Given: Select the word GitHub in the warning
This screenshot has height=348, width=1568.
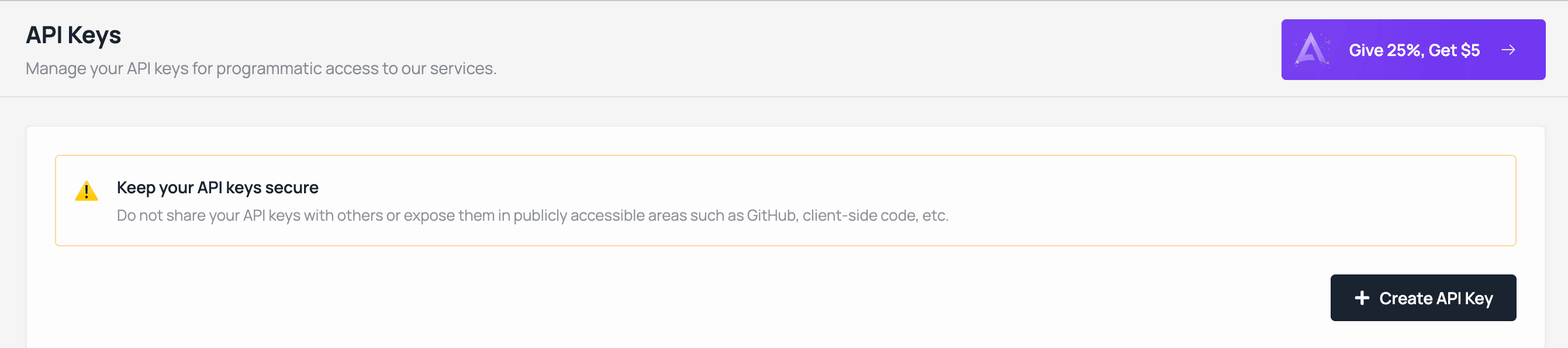Looking at the screenshot, I should [771, 215].
